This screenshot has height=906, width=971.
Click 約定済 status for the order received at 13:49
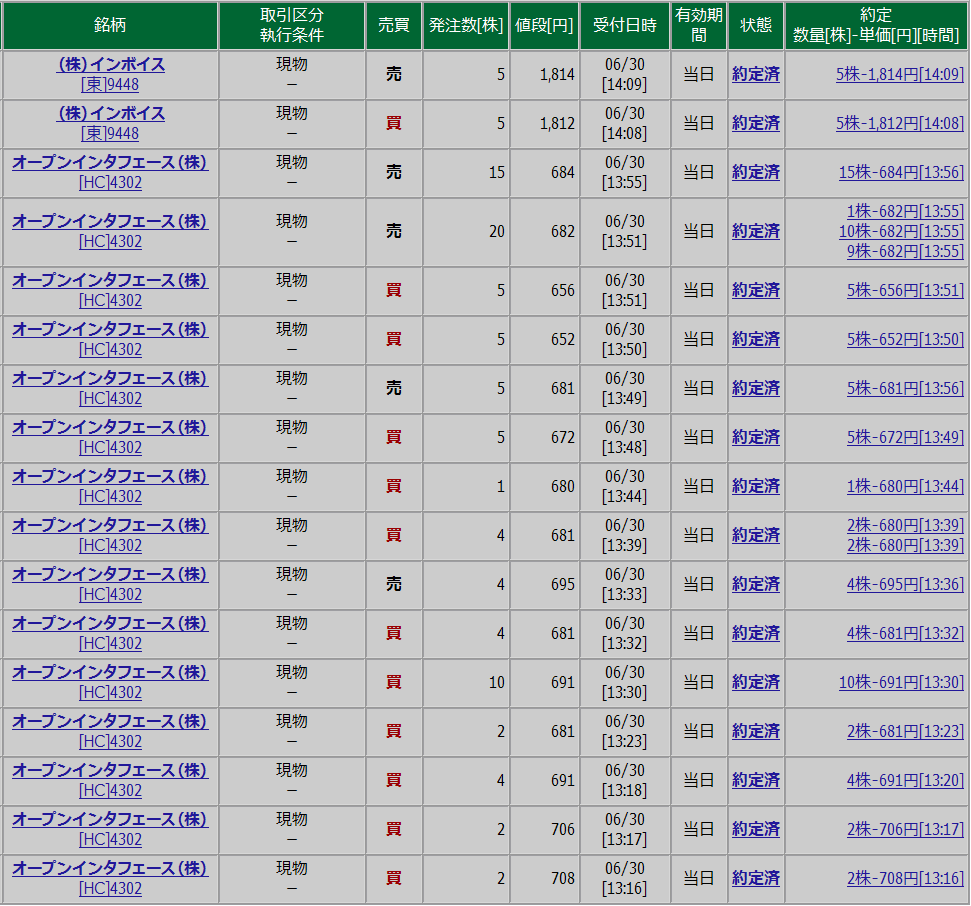click(x=755, y=388)
